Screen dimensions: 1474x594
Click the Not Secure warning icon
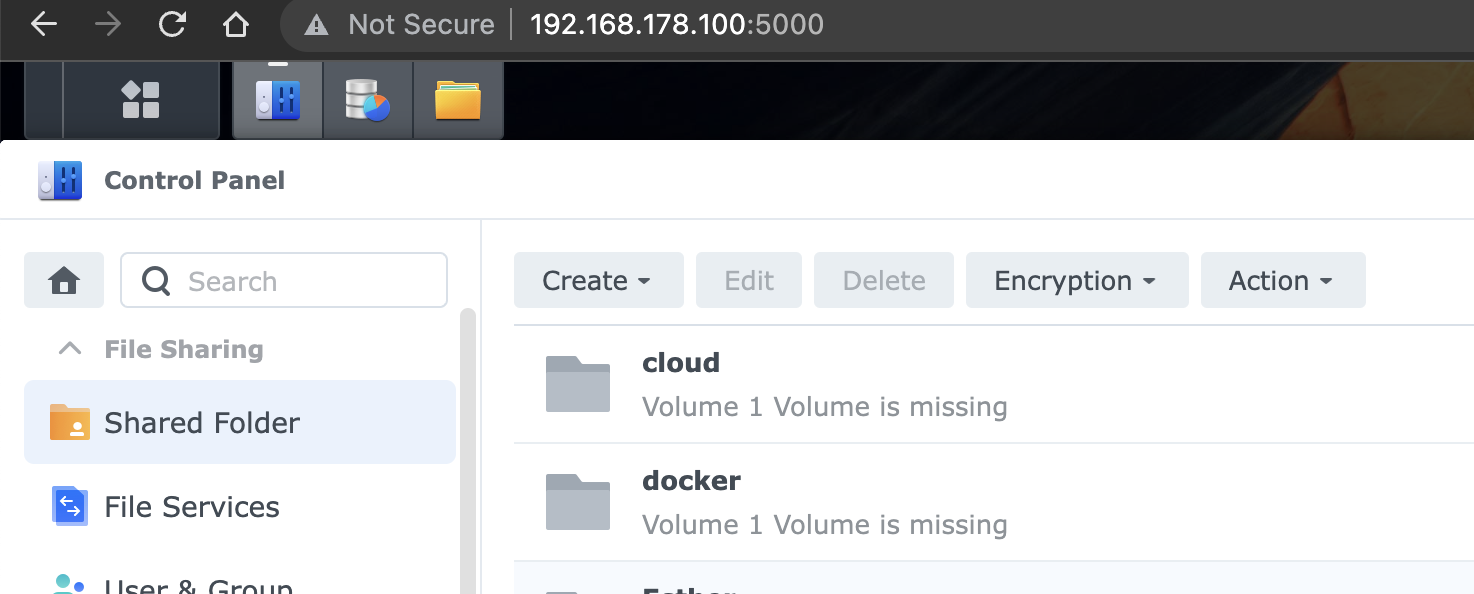[317, 26]
